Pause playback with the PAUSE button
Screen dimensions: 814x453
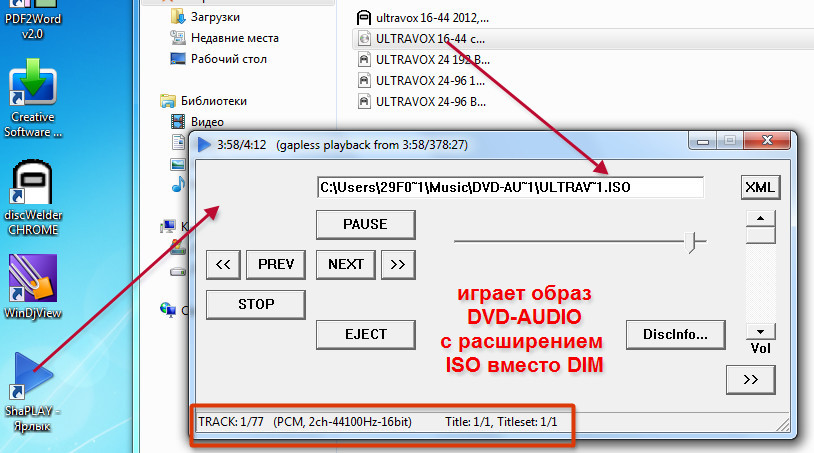(365, 225)
